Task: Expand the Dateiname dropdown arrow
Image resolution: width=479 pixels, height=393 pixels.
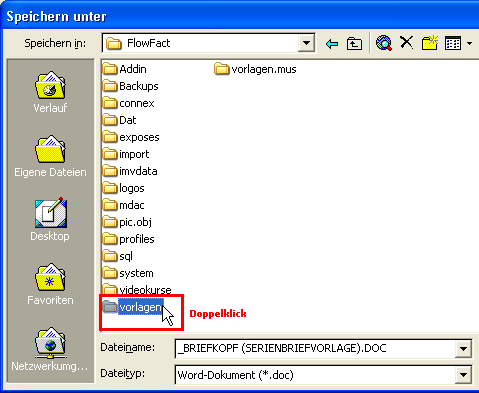Action: click(x=463, y=349)
